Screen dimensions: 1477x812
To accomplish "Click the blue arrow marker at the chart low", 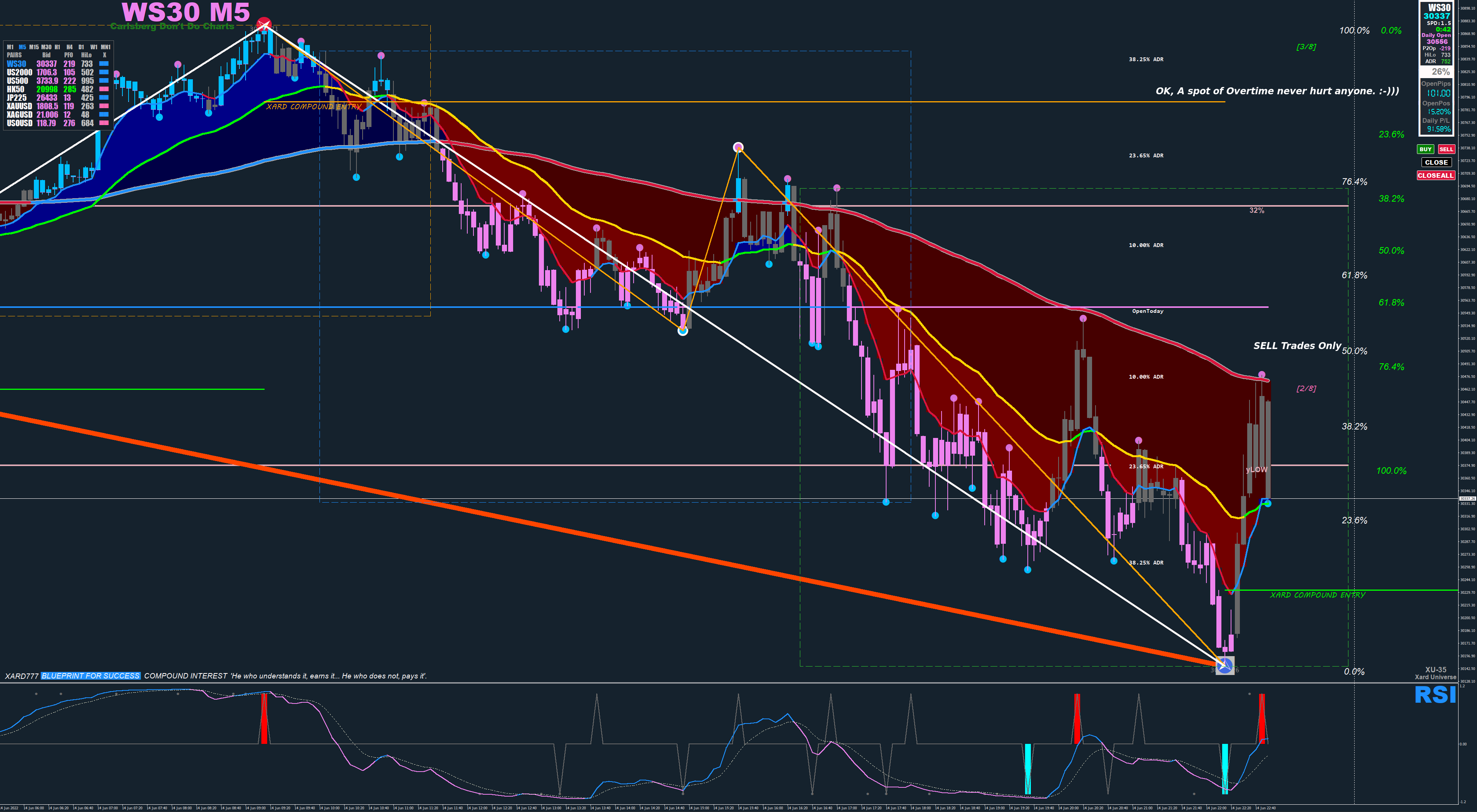I will [1225, 666].
